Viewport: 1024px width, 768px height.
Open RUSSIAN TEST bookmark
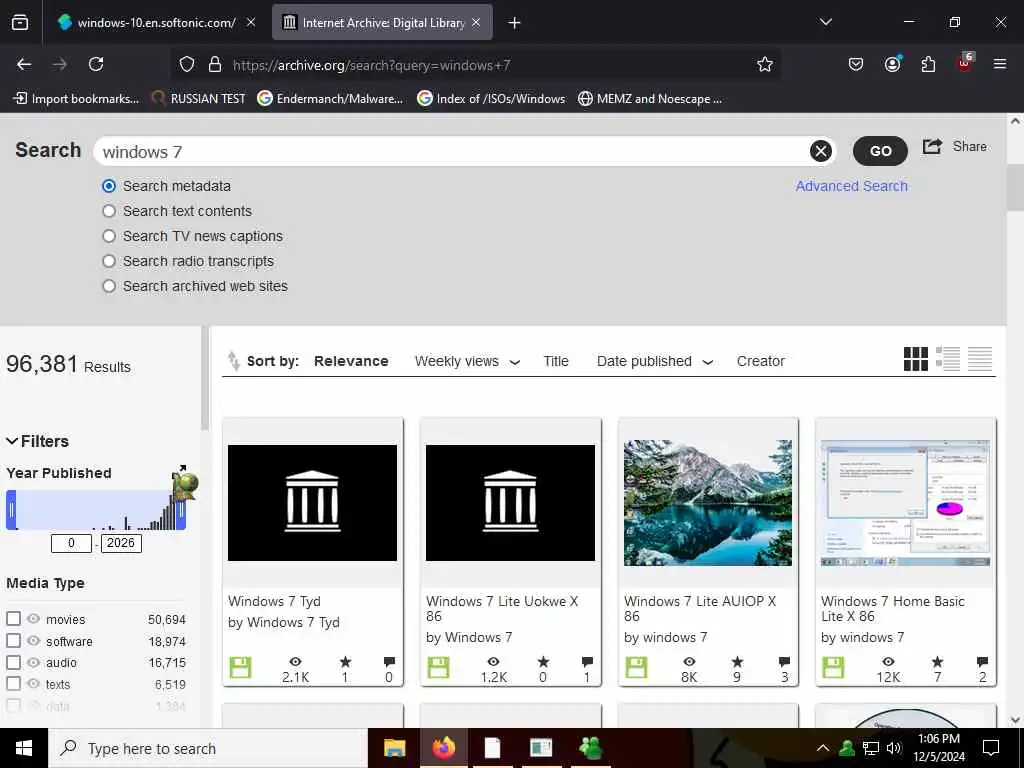[199, 99]
